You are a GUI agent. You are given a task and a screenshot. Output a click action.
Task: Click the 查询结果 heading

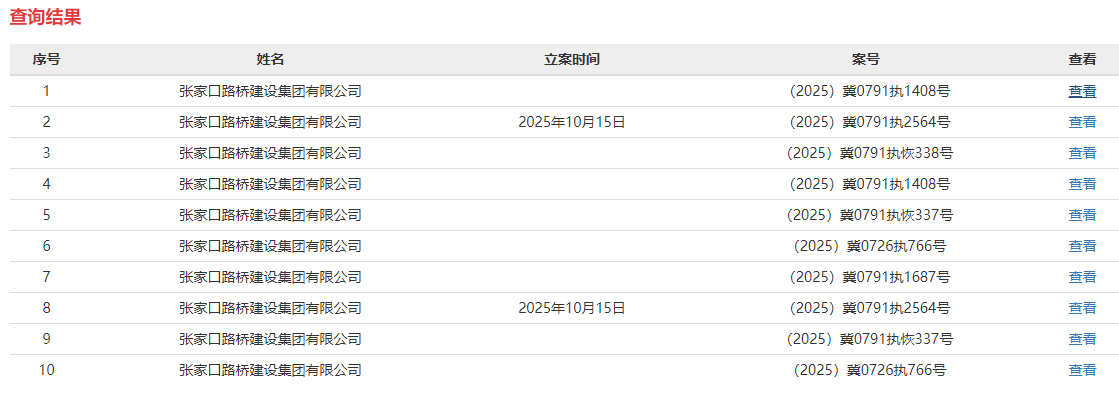click(x=45, y=17)
